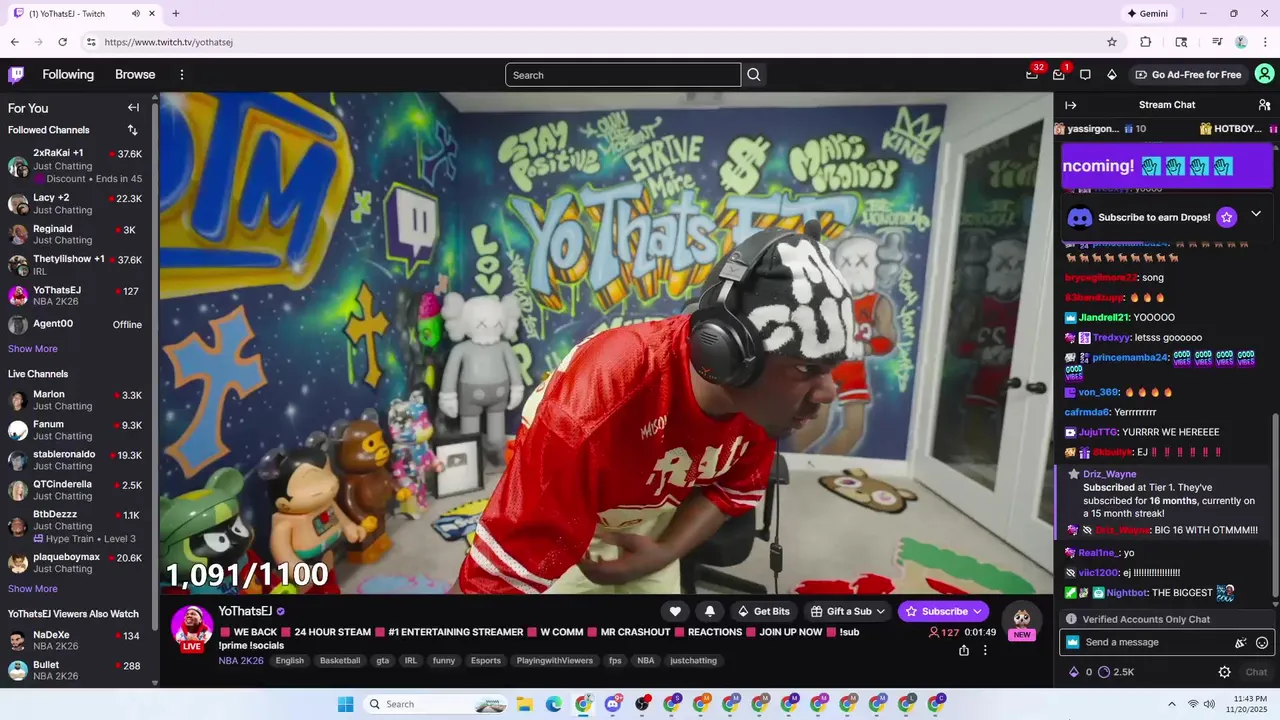Toggle stream notifications bell
Screen dimensions: 1280x720
click(710, 611)
